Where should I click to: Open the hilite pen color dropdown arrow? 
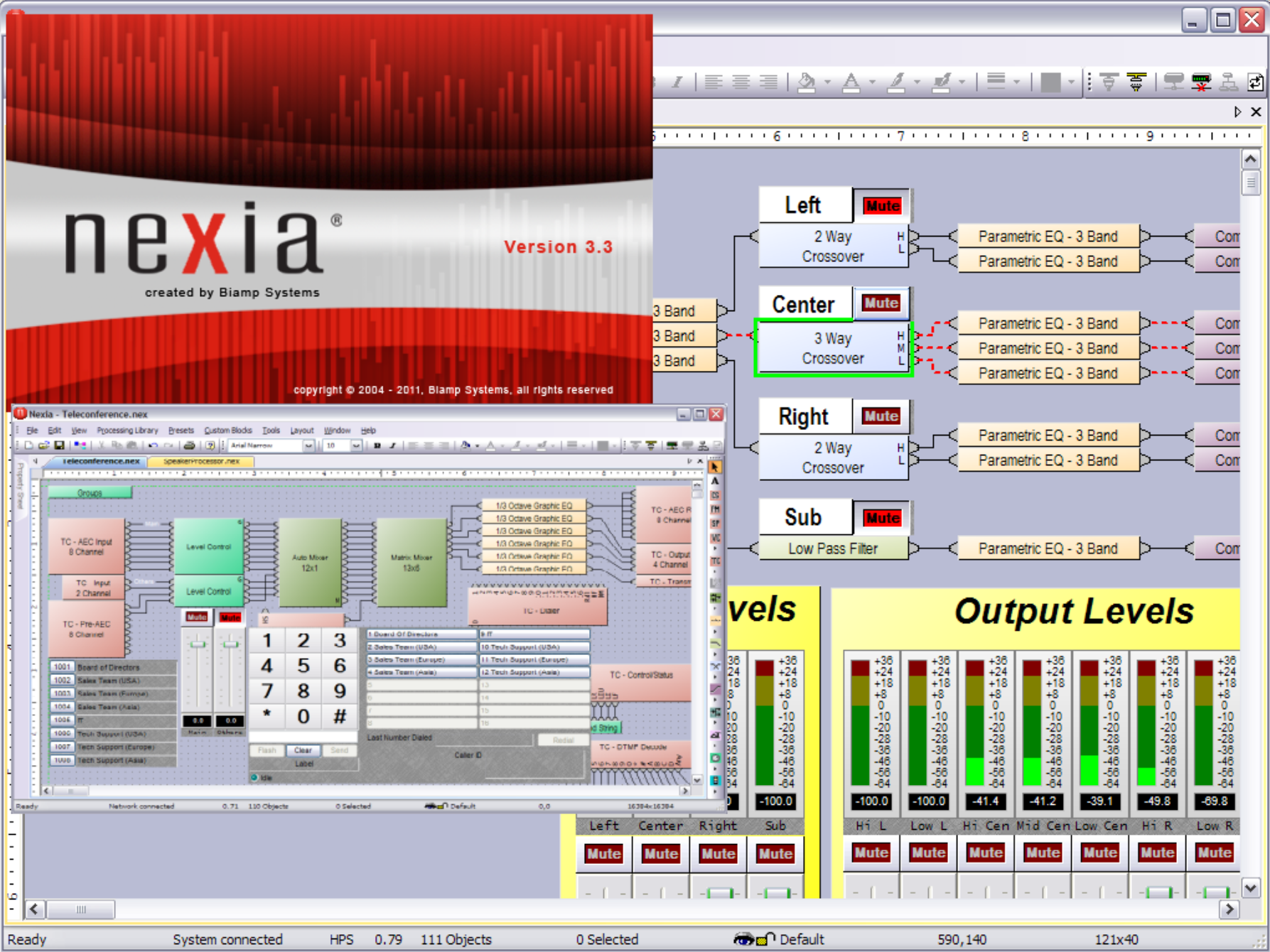tap(917, 82)
